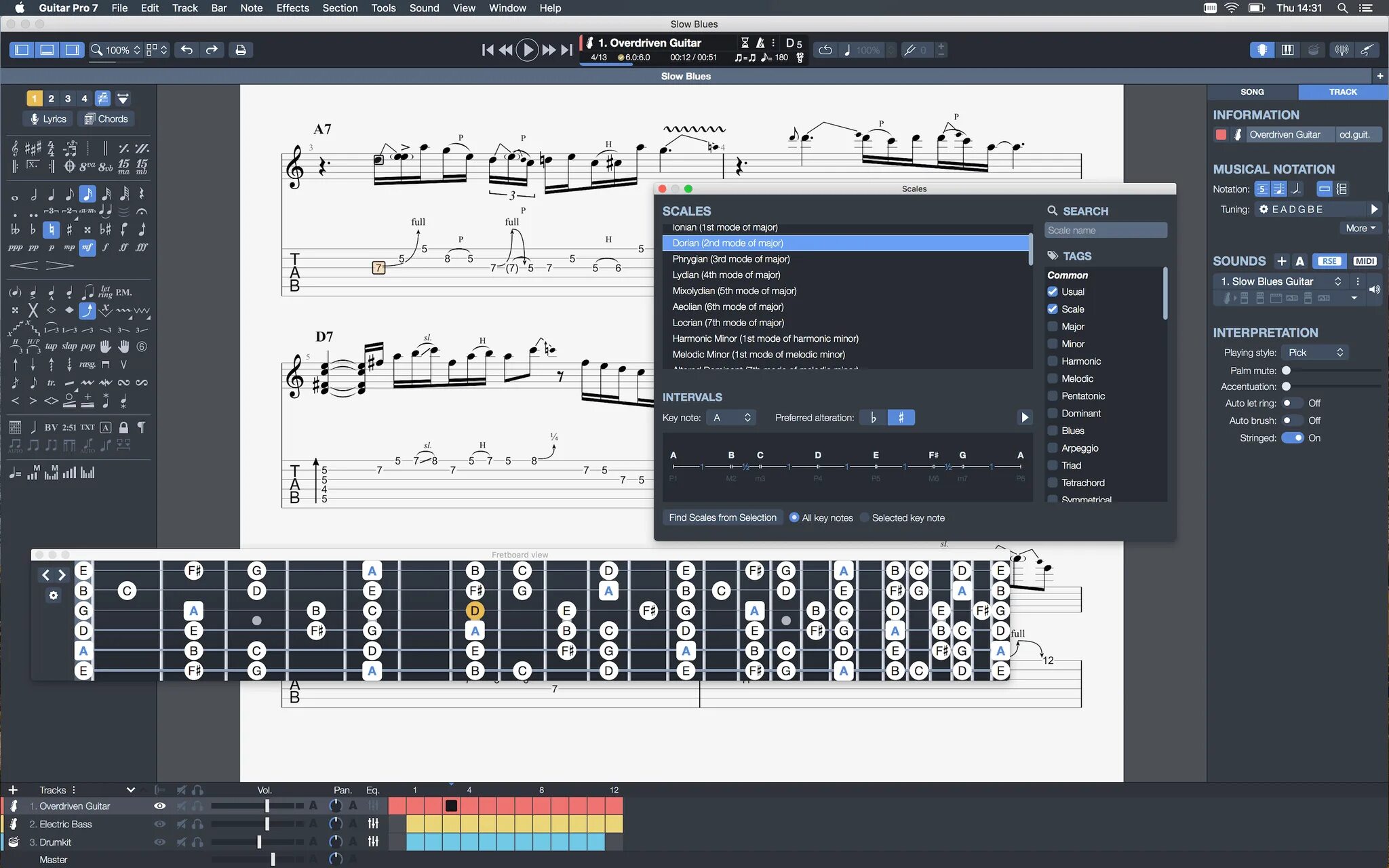Expand Sounds panel dropdown for Slow Blues Guitar
This screenshot has width=1389, height=868.
click(x=1339, y=281)
